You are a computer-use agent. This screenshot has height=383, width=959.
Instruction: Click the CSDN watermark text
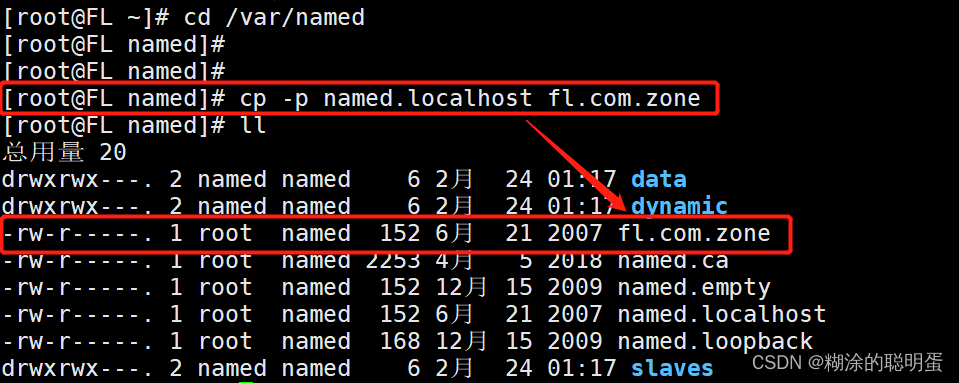pyautogui.click(x=847, y=363)
